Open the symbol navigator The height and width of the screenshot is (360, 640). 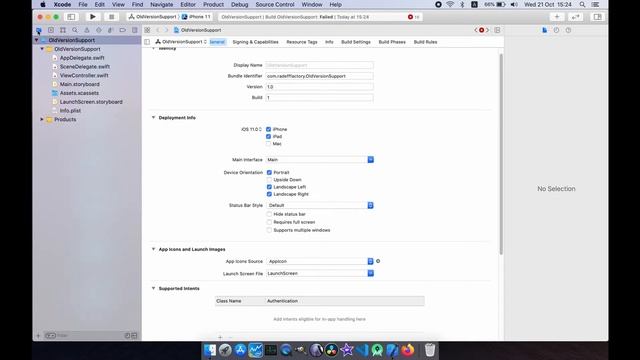tap(63, 30)
